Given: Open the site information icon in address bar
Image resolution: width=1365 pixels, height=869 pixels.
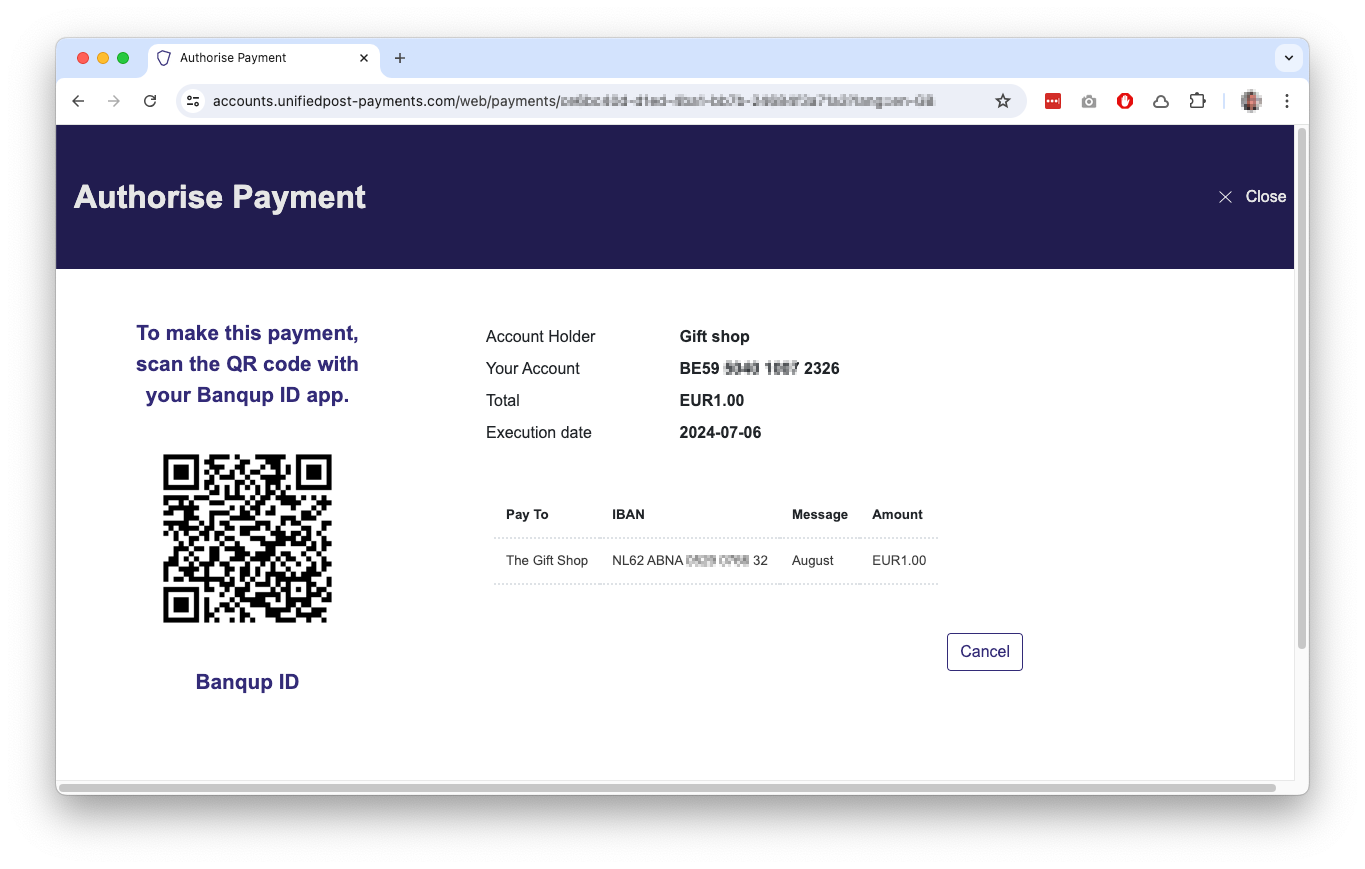Looking at the screenshot, I should coord(194,101).
